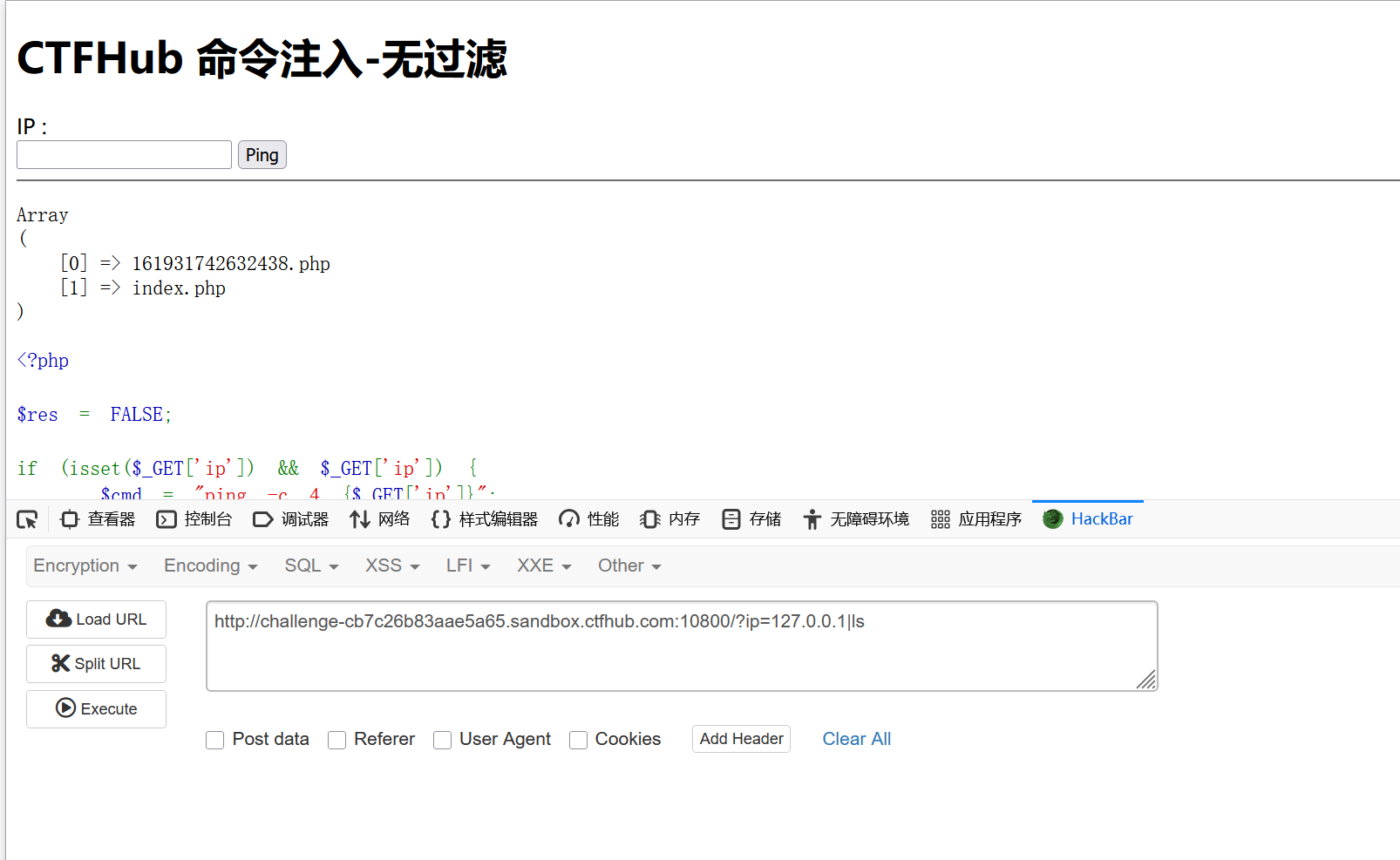This screenshot has height=860, width=1400.
Task: Click the Split URL button
Action: click(x=96, y=664)
